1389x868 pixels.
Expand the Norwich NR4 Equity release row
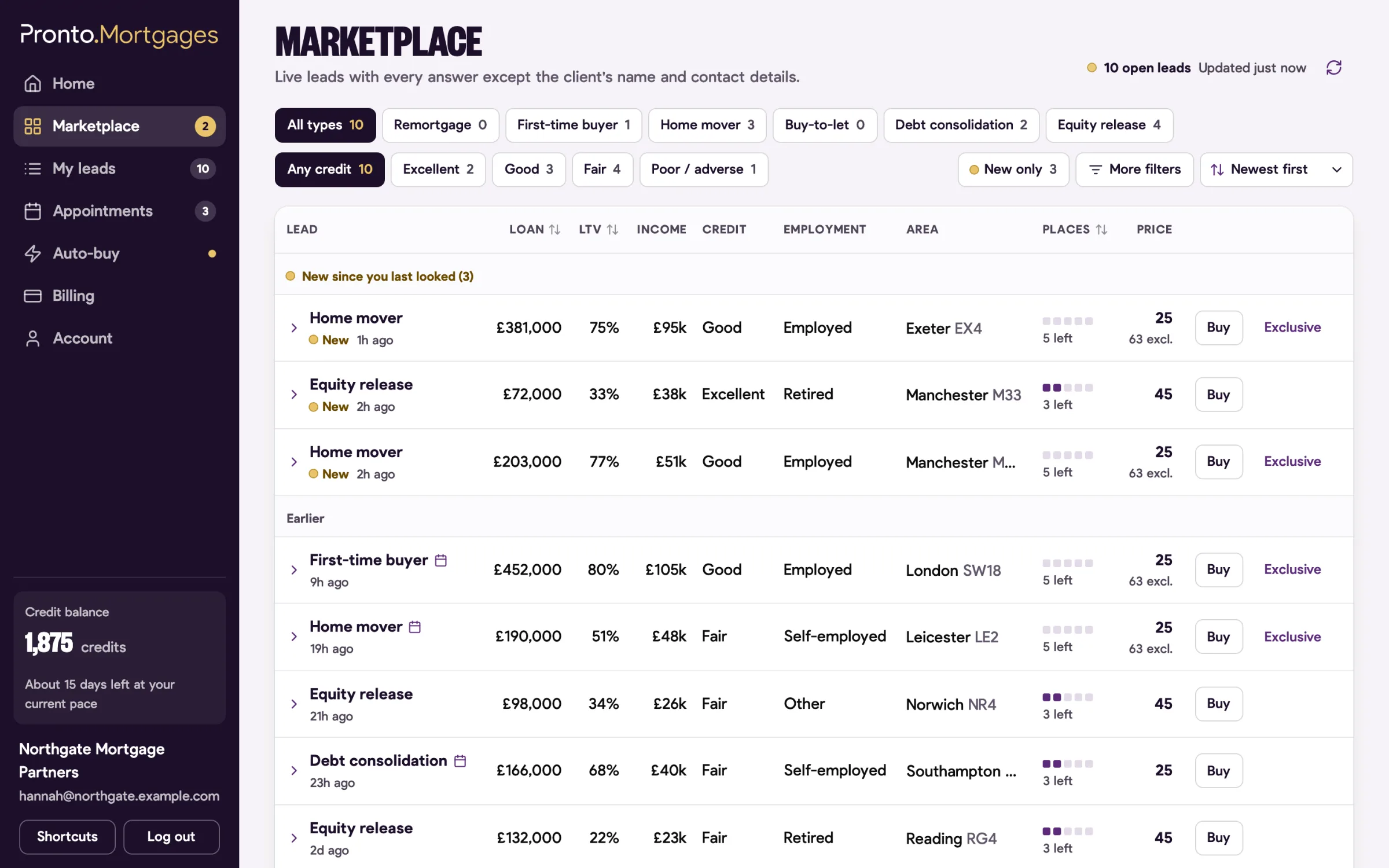click(294, 704)
